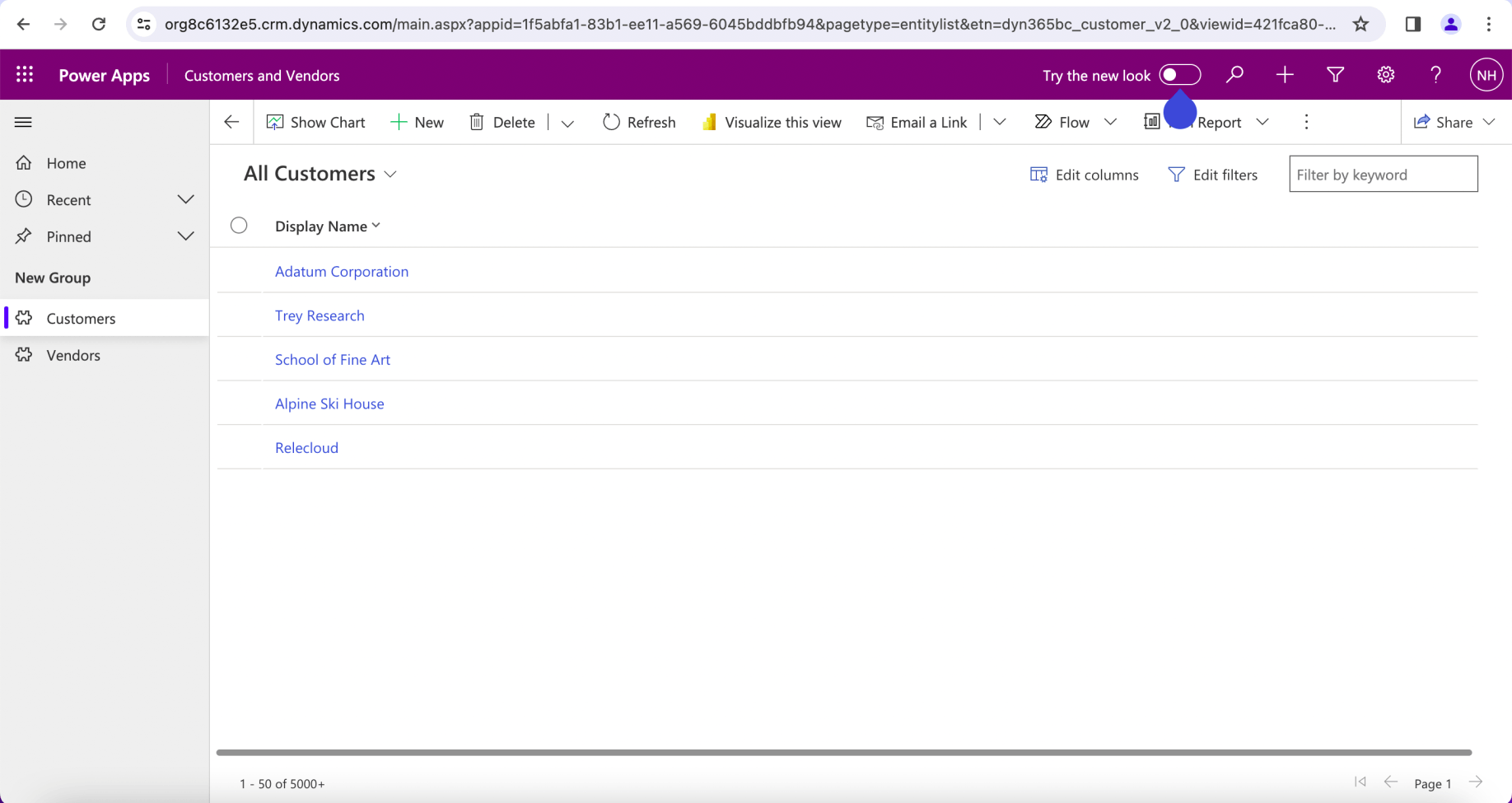The image size is (1512, 803).
Task: Expand the Email a Link chevron options
Action: (x=1000, y=122)
